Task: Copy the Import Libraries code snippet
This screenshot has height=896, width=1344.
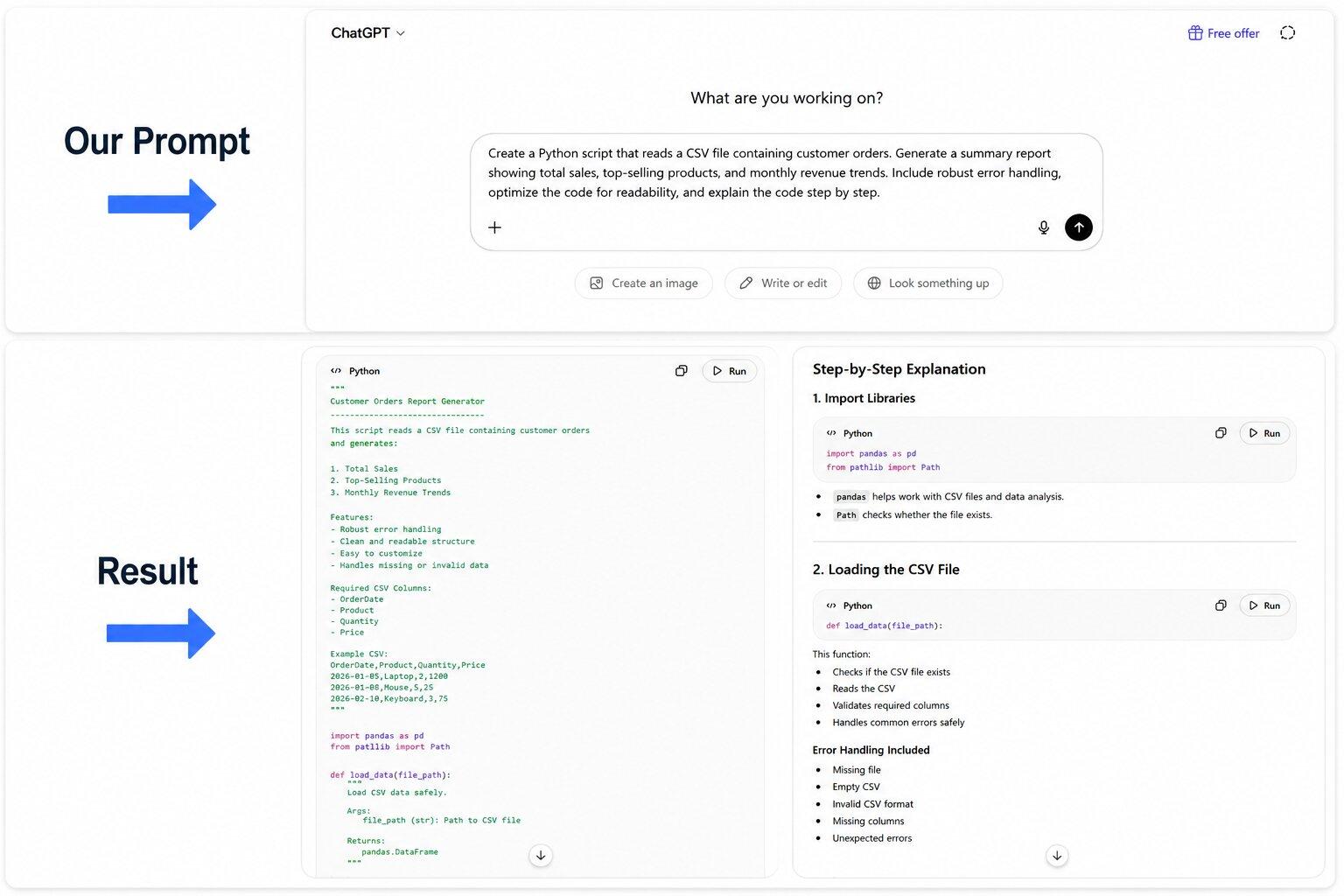Action: coord(1221,433)
